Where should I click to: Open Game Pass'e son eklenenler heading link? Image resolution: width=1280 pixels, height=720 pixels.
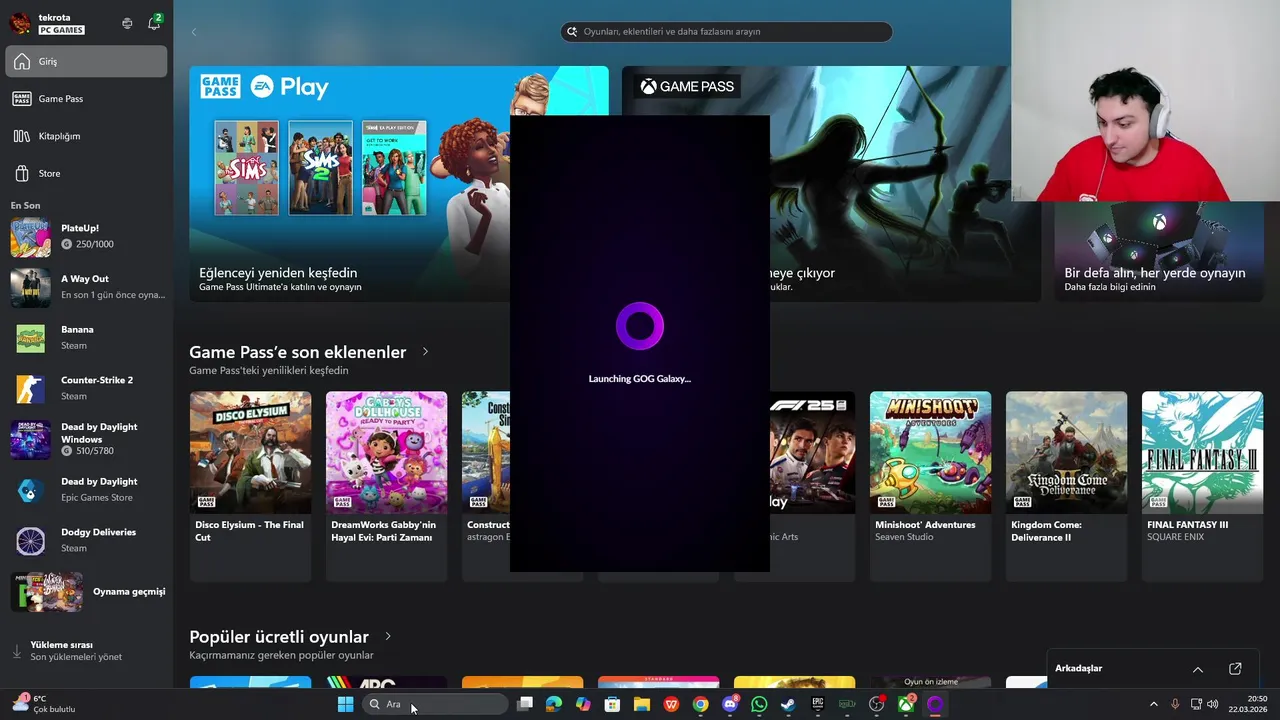point(298,352)
